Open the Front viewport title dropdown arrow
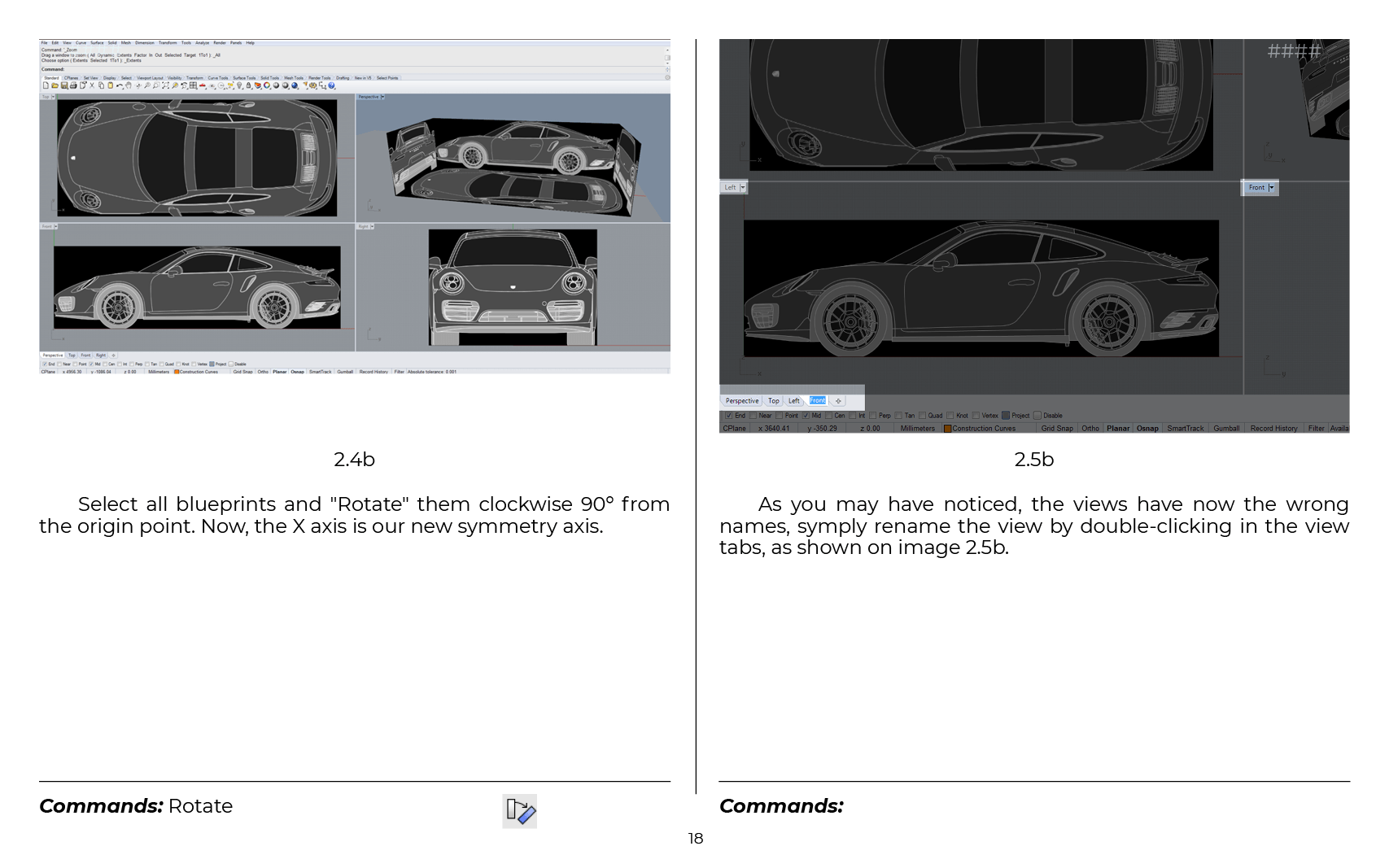The image size is (1389, 868). (1271, 188)
